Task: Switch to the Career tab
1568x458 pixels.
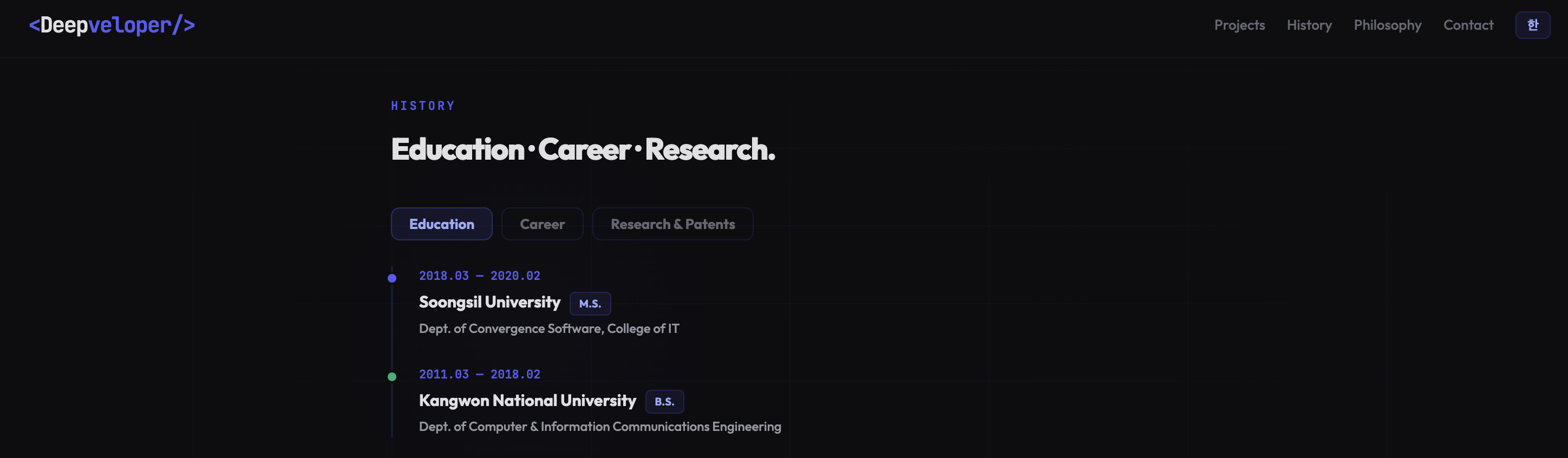Action: 542,224
